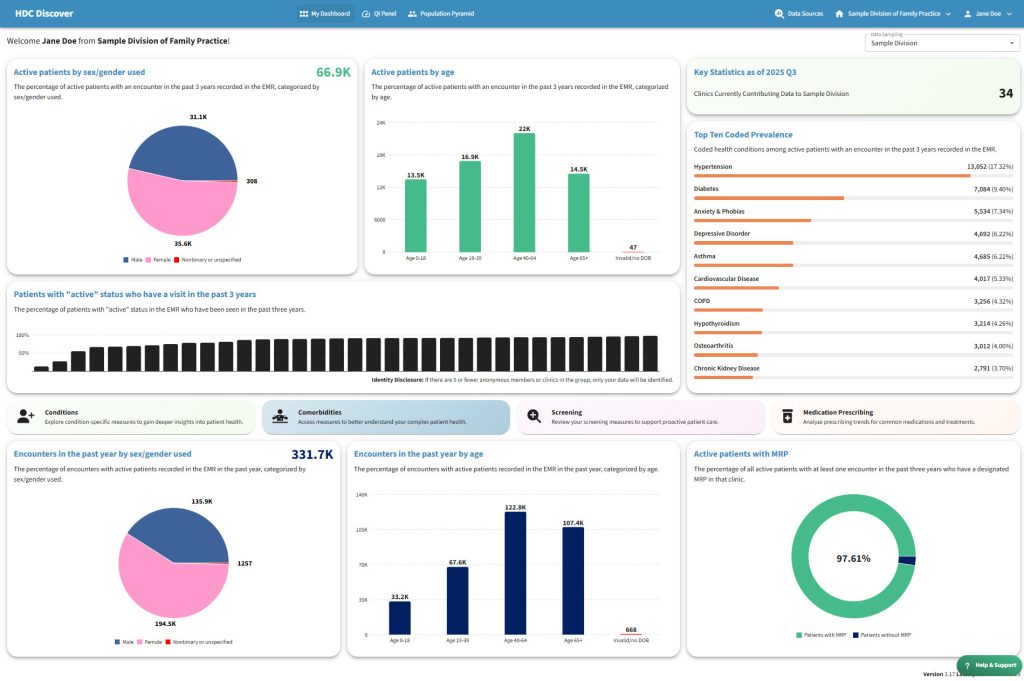
Task: Switch to the QI Panel tab
Action: coord(379,14)
